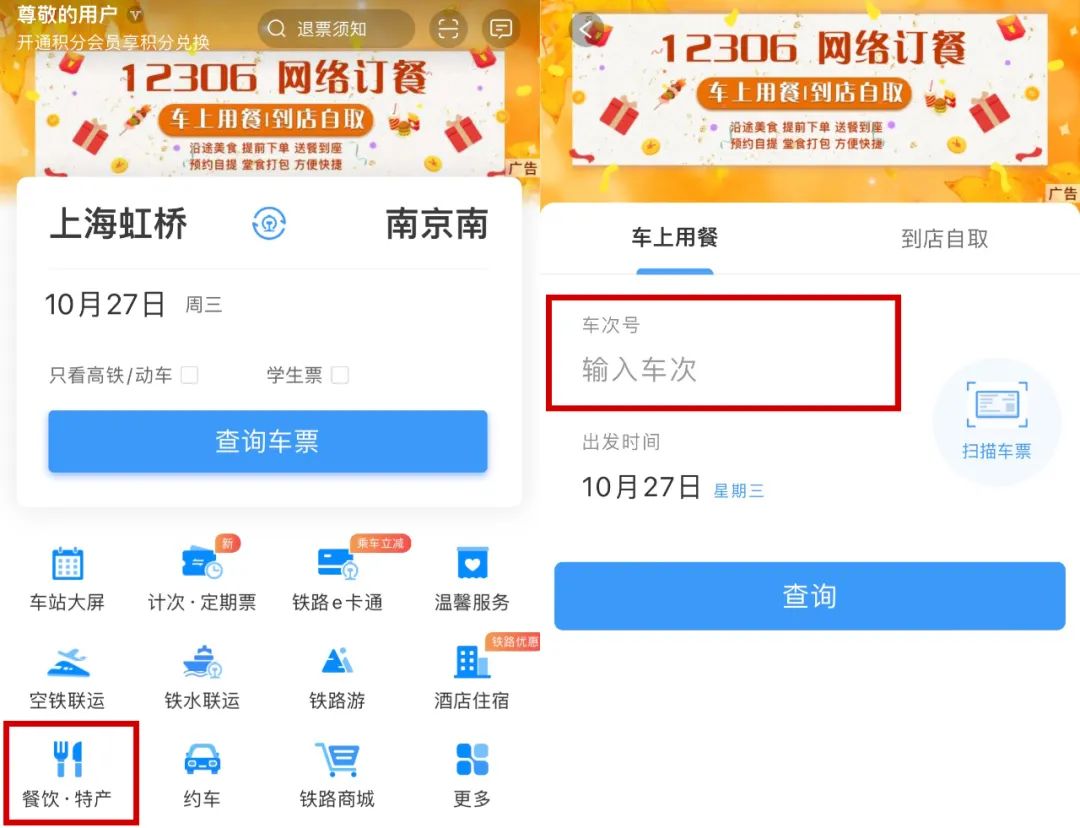Viewport: 1080px width, 828px height.
Task: Tap the scan QR icon in header
Action: (x=448, y=29)
